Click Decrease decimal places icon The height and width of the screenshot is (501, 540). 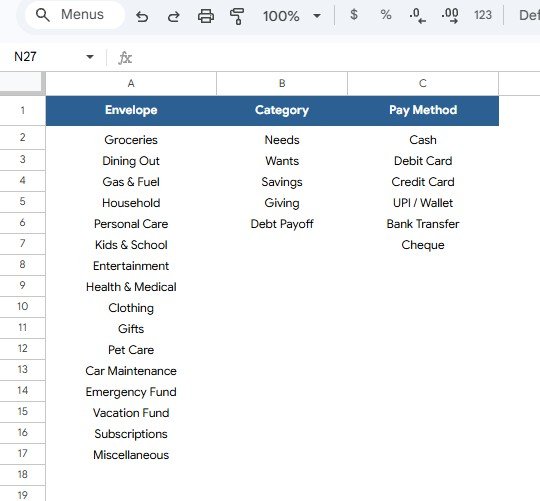[417, 16]
